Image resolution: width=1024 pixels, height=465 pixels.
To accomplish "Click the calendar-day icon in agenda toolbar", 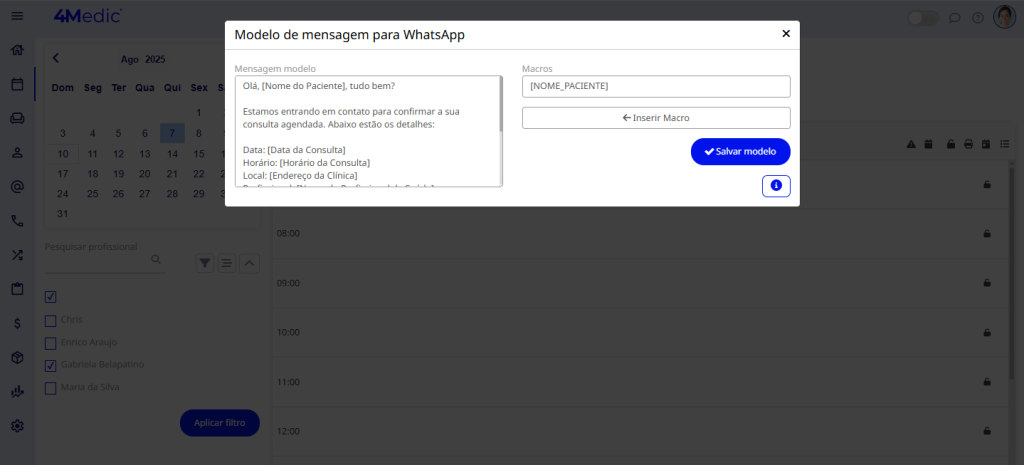I will [x=986, y=144].
